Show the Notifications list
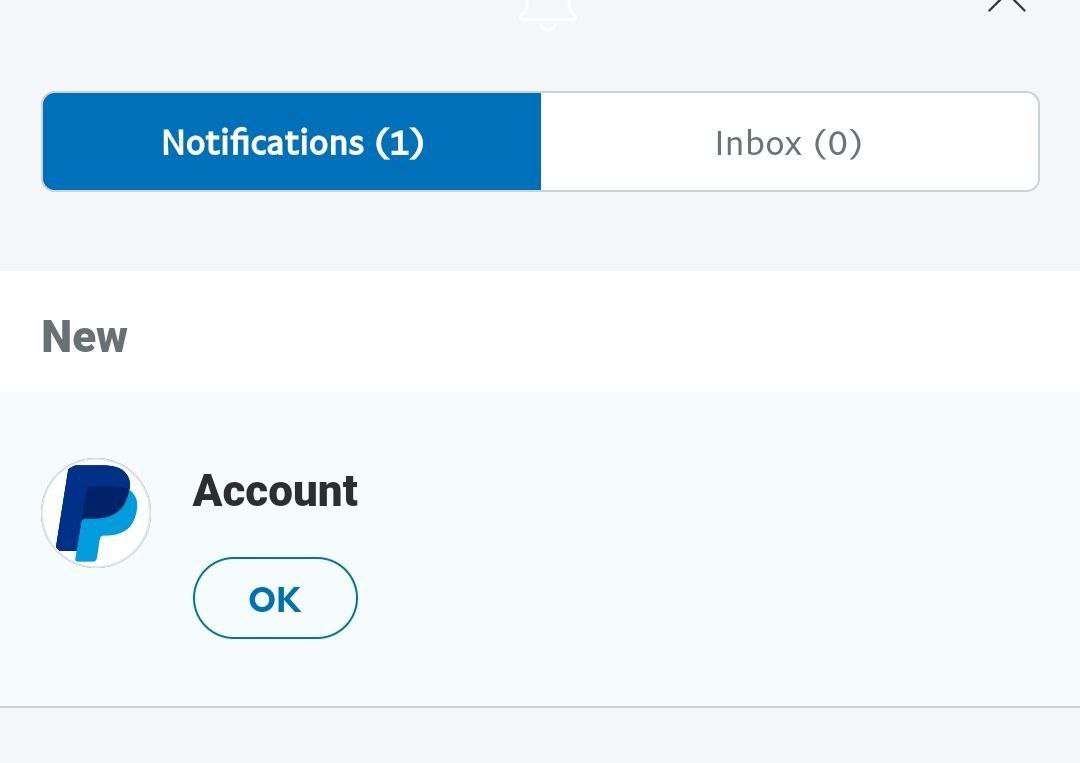The height and width of the screenshot is (763, 1080). [x=292, y=142]
